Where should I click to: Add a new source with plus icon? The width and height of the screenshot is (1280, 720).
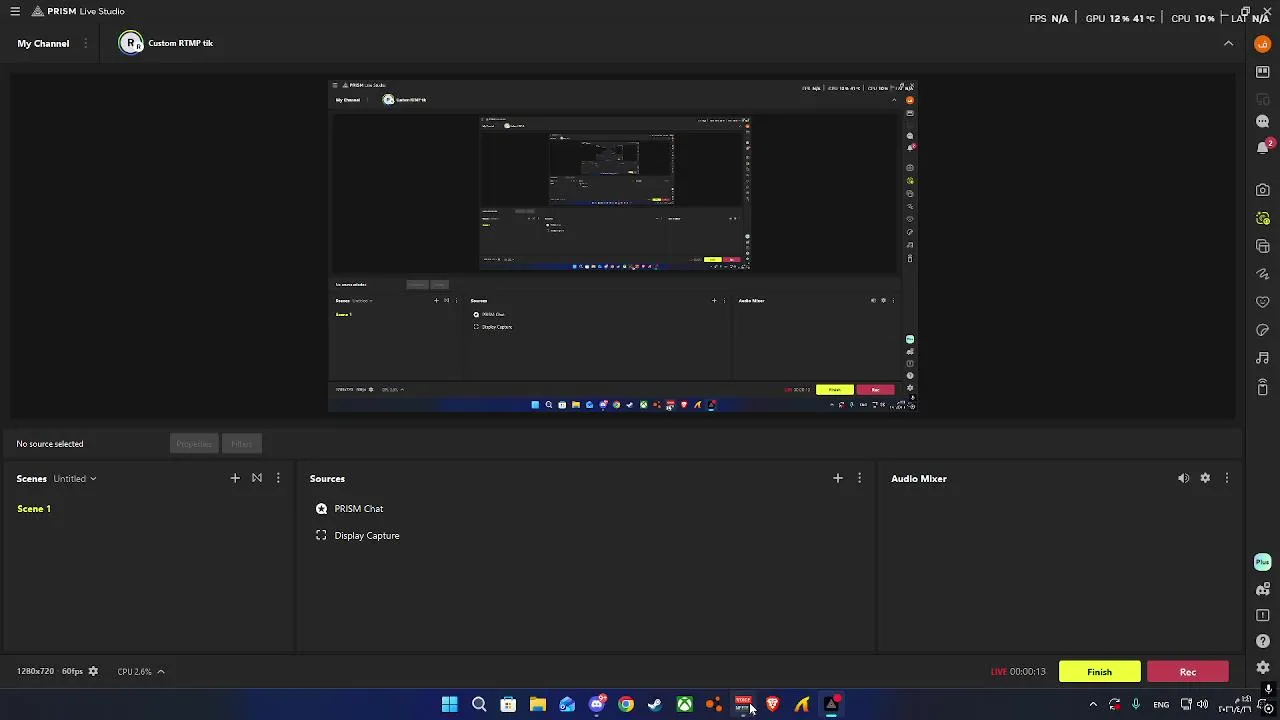click(838, 478)
